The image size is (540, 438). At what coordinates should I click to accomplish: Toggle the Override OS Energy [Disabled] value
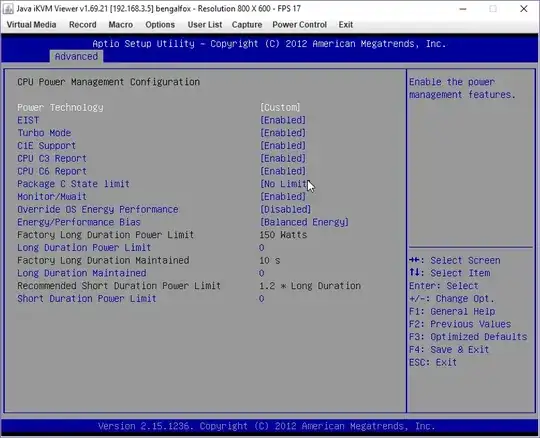(285, 209)
